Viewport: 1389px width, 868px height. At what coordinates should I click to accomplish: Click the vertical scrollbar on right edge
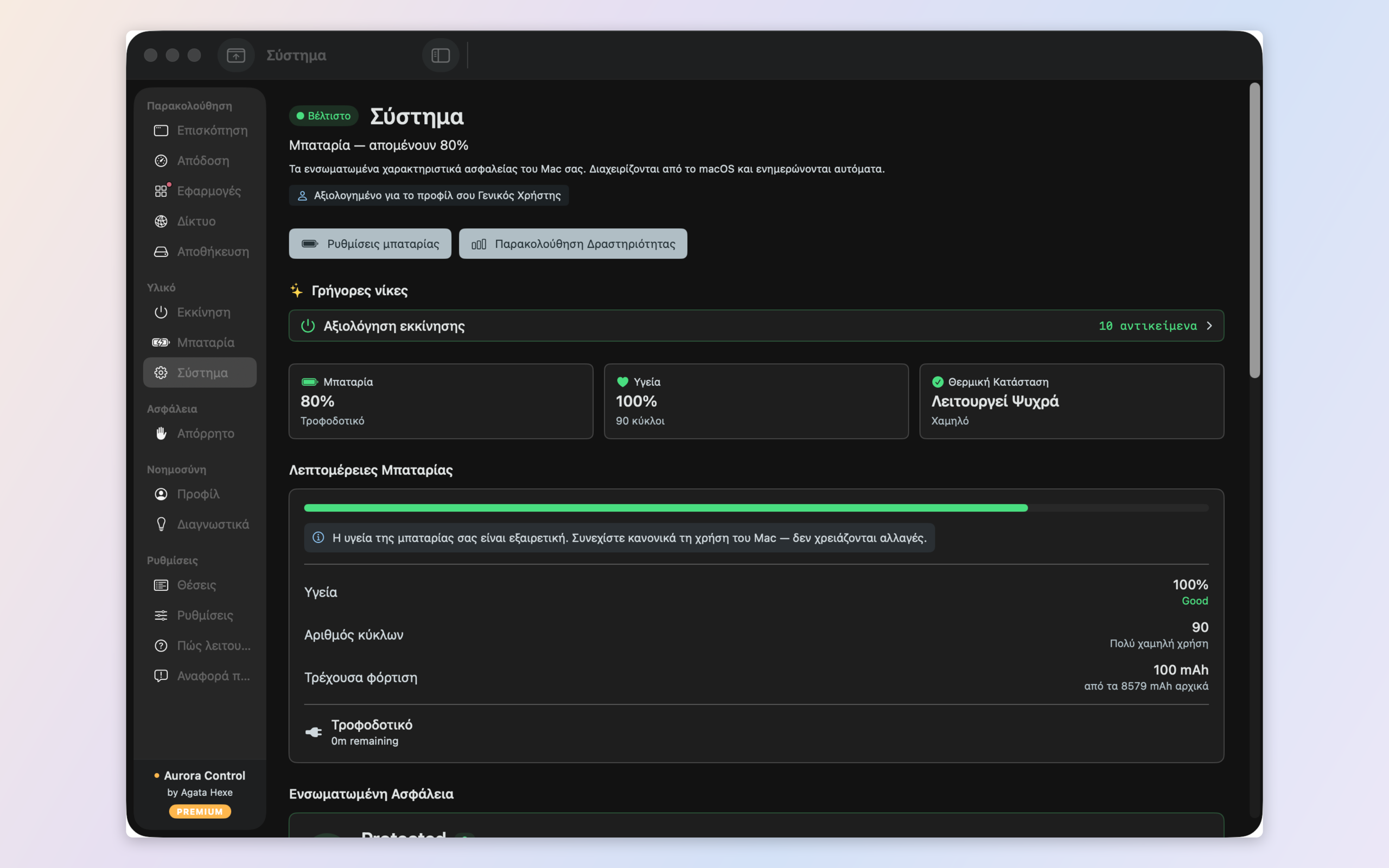(1254, 230)
